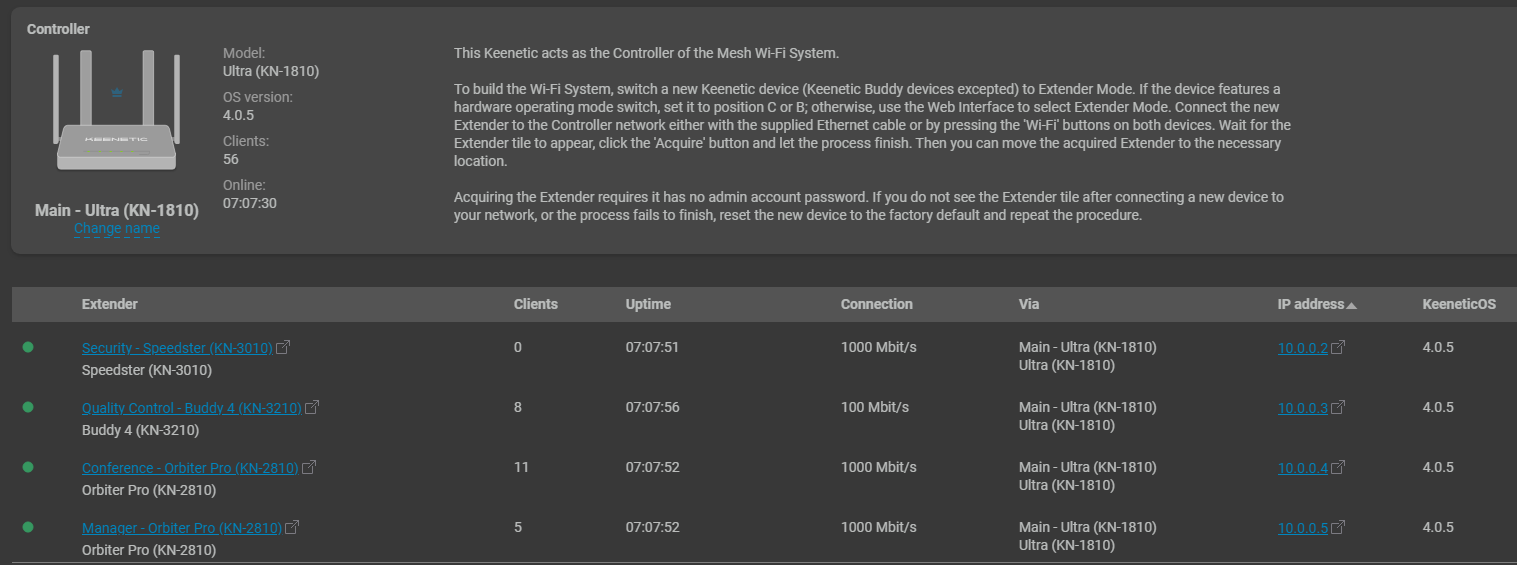Sort by the Via column header
The image size is (1517, 565).
[x=1029, y=304]
